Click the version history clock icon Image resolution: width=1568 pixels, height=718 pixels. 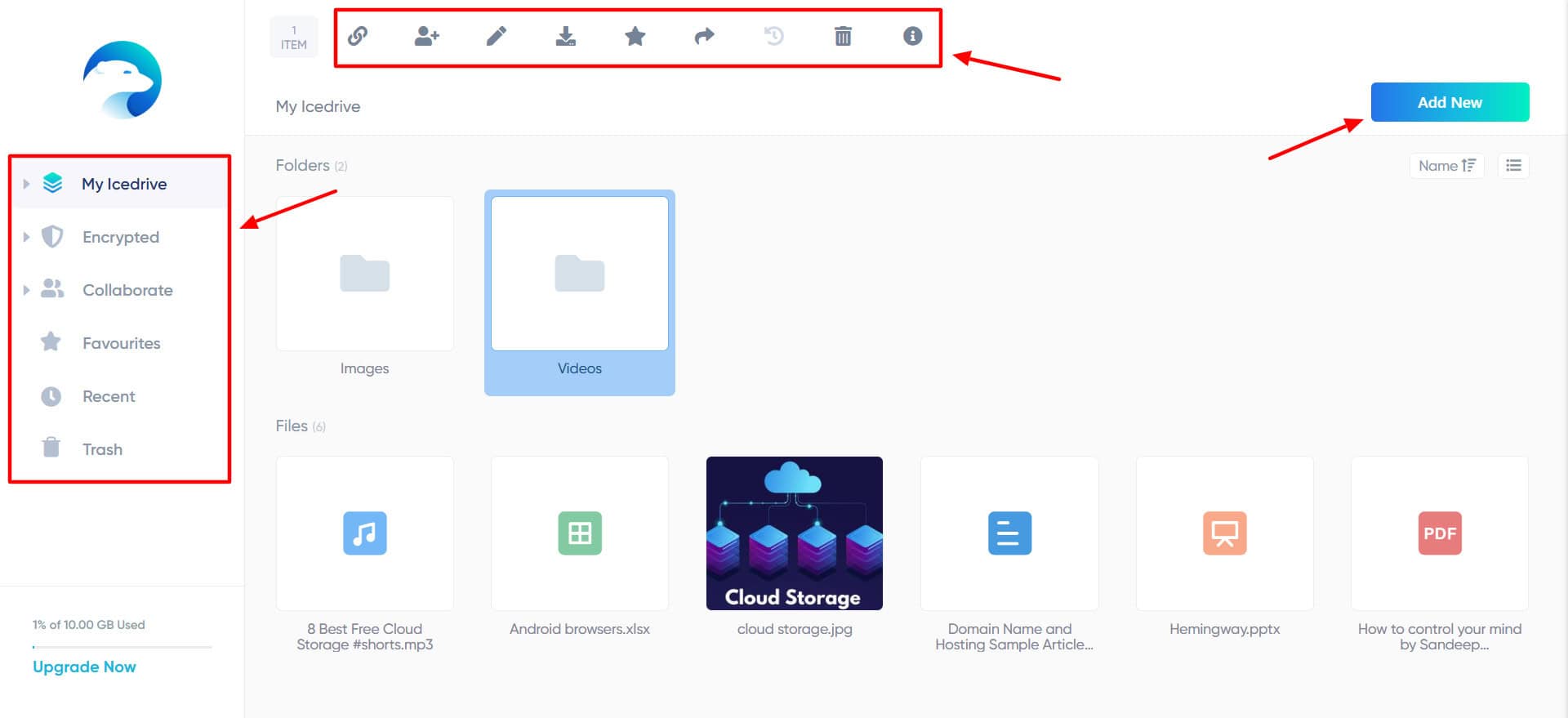[x=773, y=36]
